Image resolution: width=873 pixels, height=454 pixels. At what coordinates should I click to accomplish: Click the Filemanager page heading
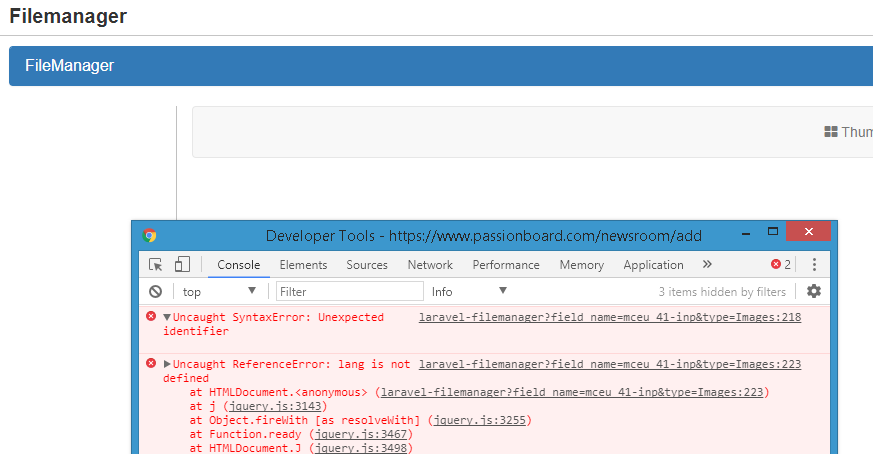[68, 16]
